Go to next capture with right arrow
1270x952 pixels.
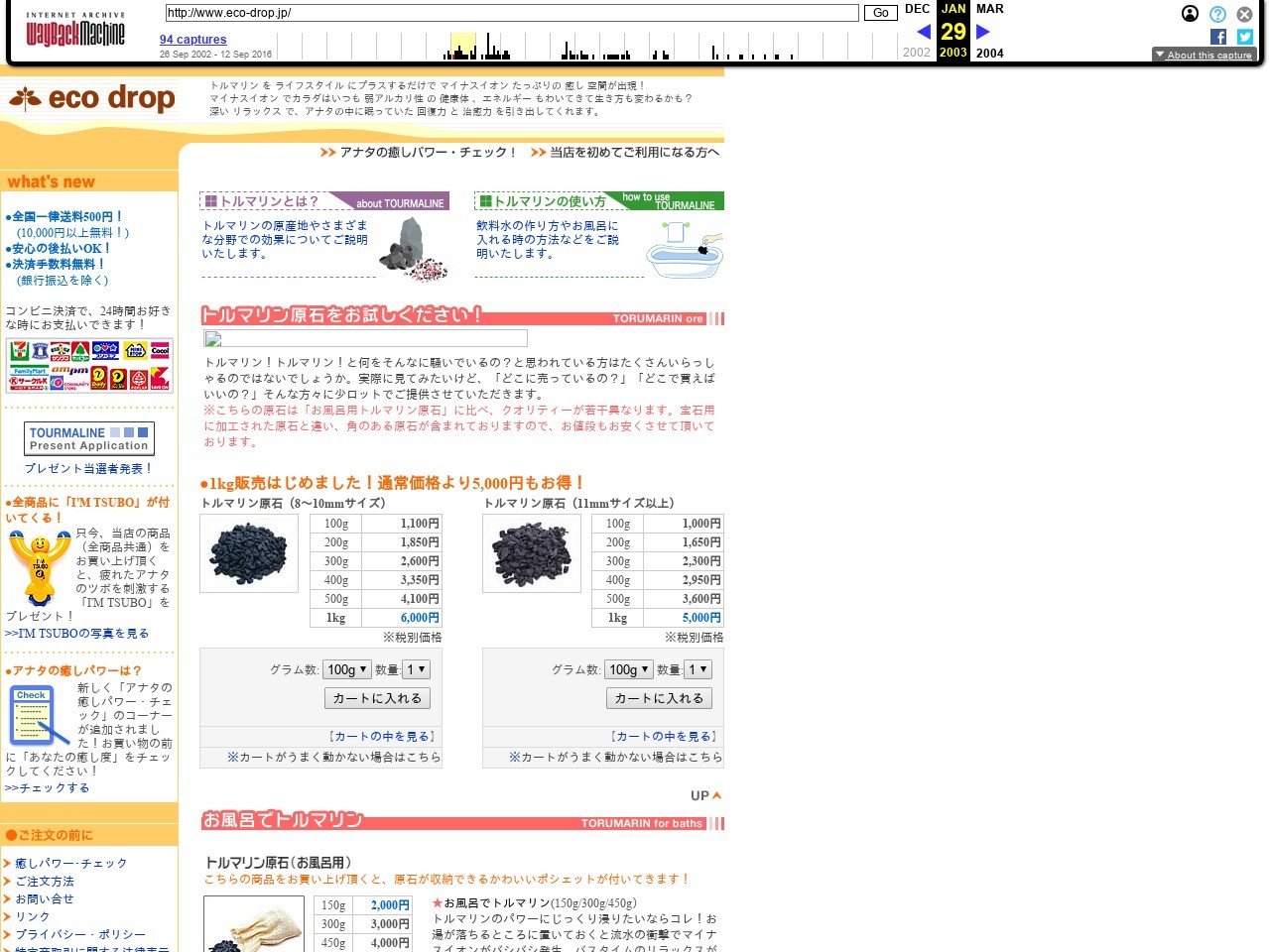coord(983,32)
